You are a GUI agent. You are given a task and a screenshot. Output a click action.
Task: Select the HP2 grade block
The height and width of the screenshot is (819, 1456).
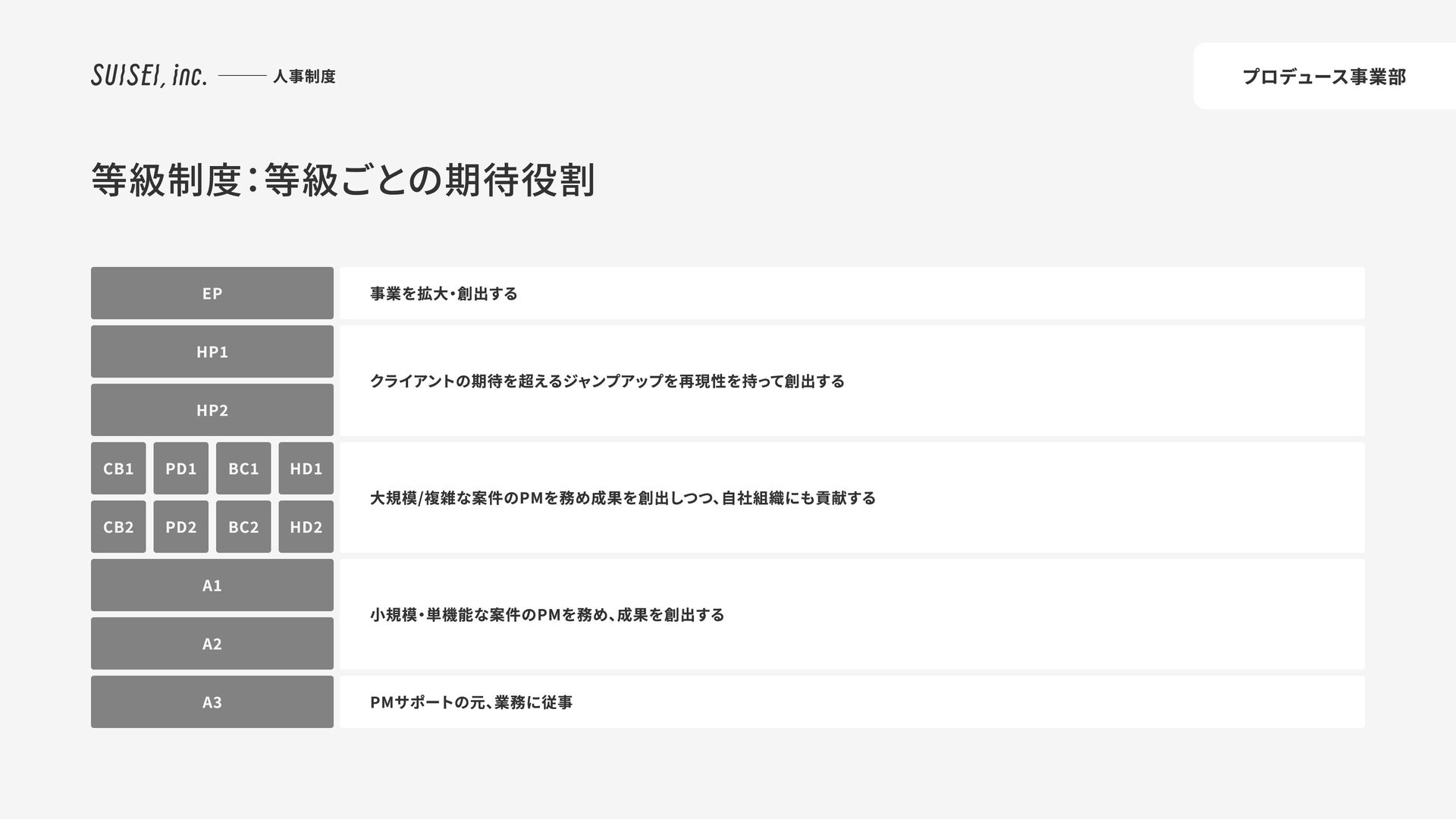click(212, 409)
